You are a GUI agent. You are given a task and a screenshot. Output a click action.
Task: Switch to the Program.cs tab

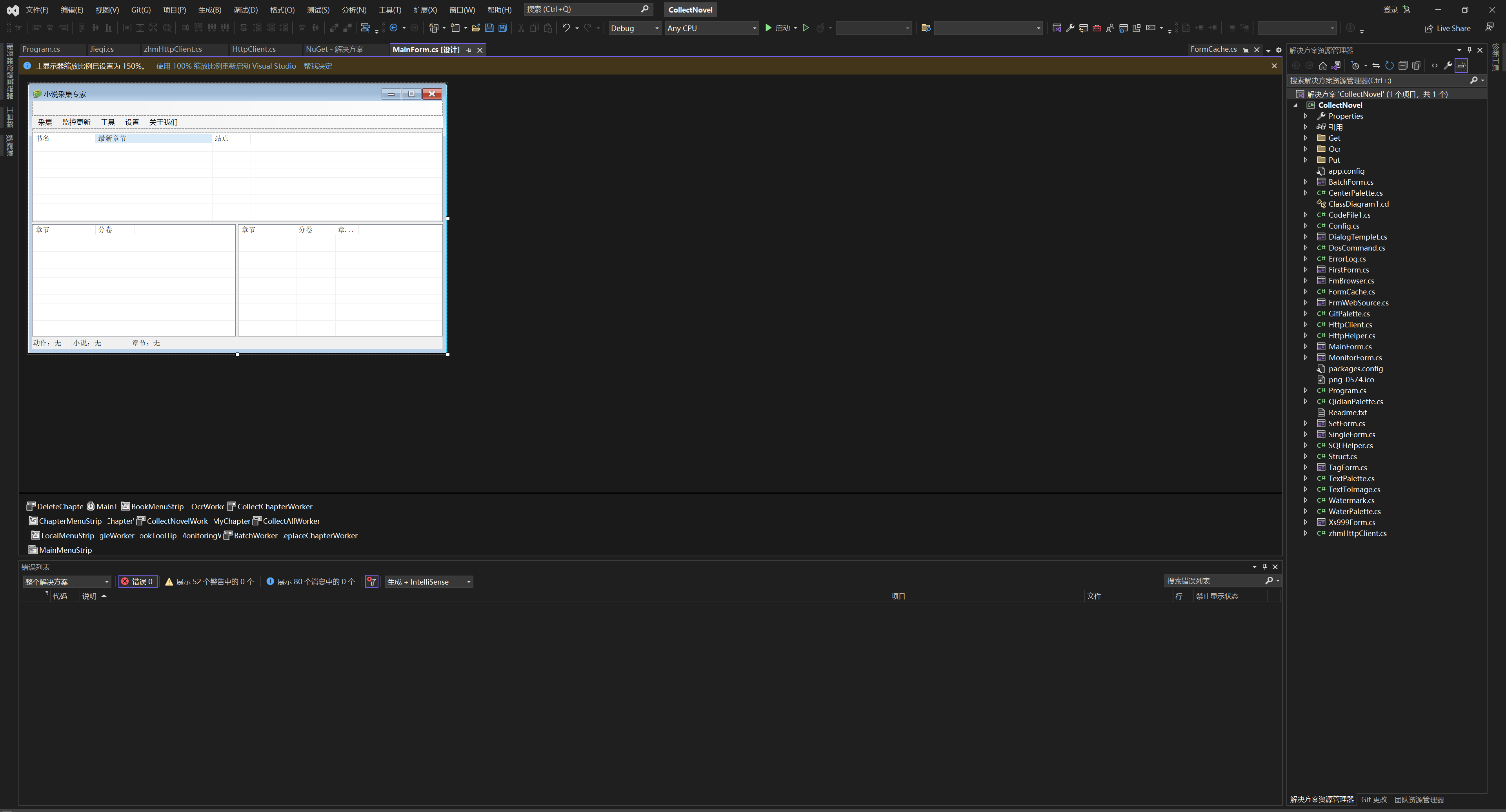[x=41, y=50]
